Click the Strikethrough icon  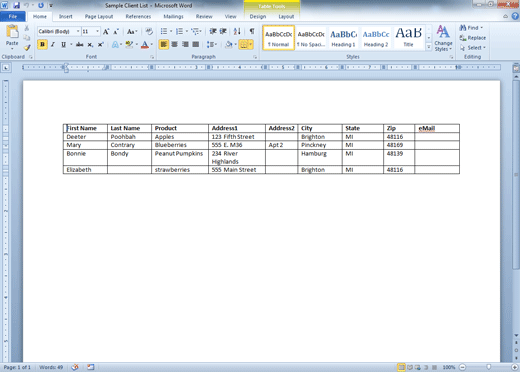point(79,44)
